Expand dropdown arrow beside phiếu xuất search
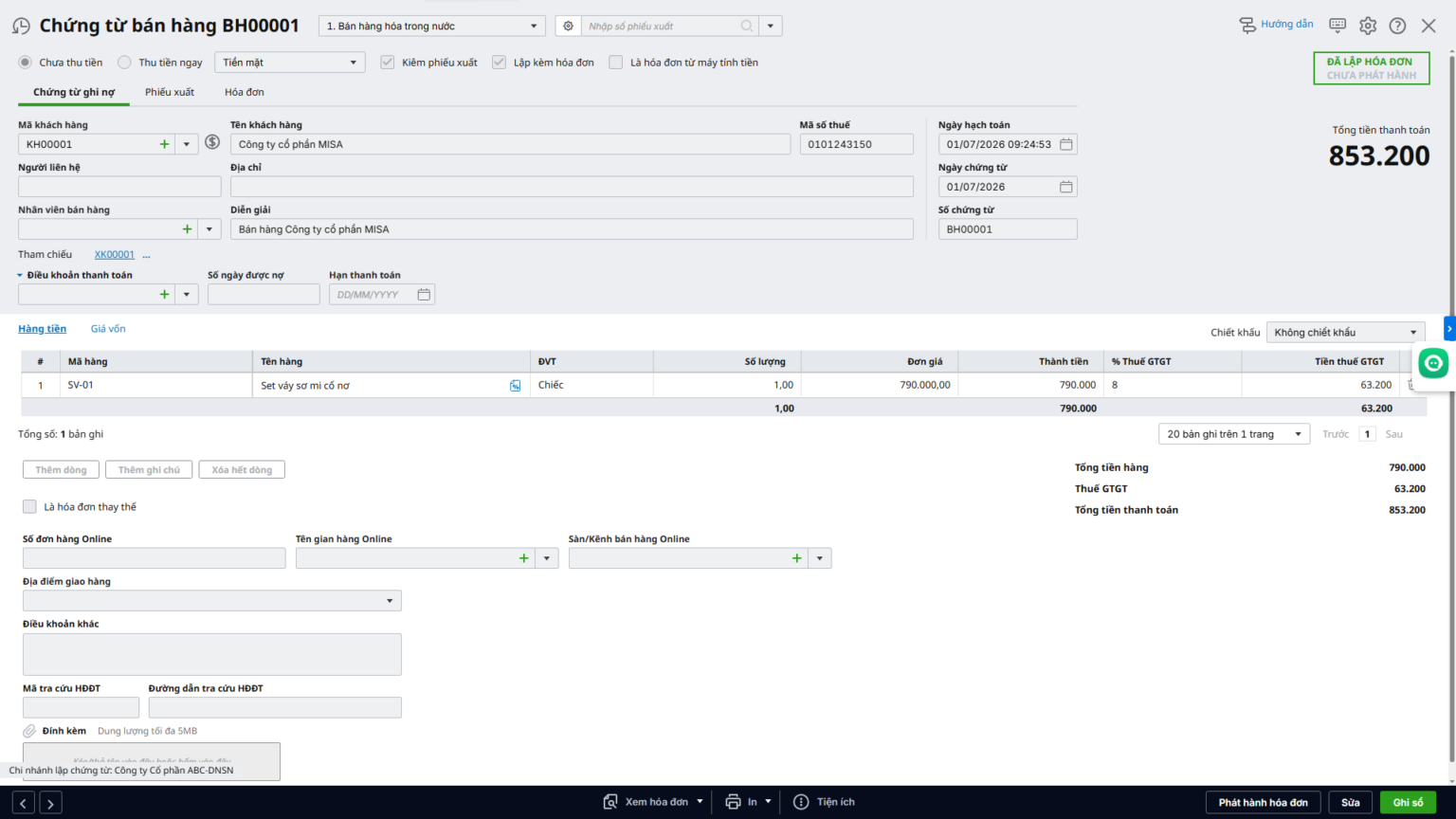 tap(771, 27)
